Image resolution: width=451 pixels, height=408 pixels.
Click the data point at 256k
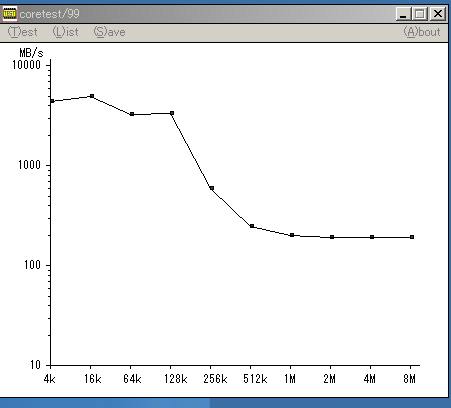[212, 188]
